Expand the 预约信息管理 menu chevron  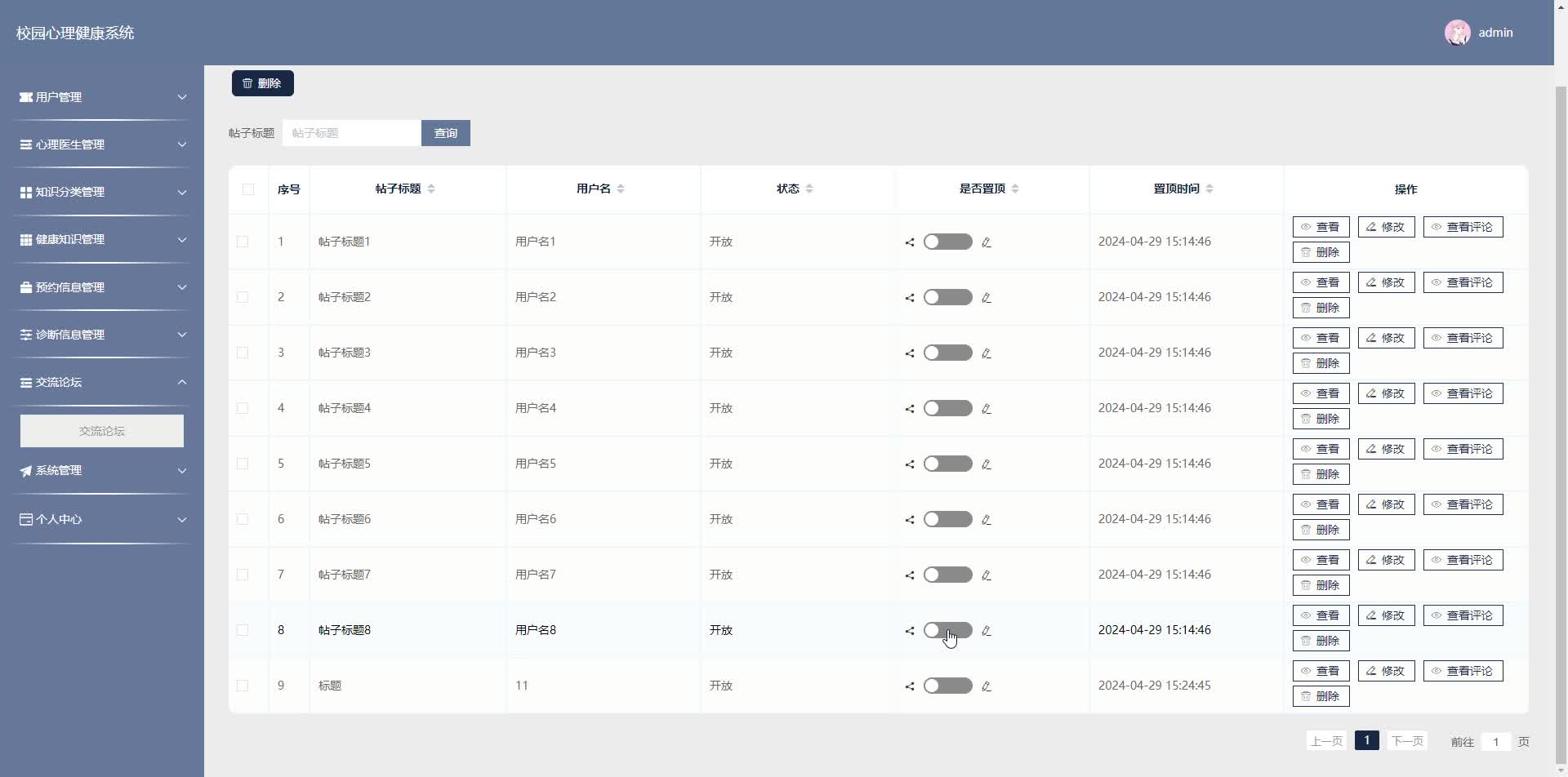coord(182,287)
